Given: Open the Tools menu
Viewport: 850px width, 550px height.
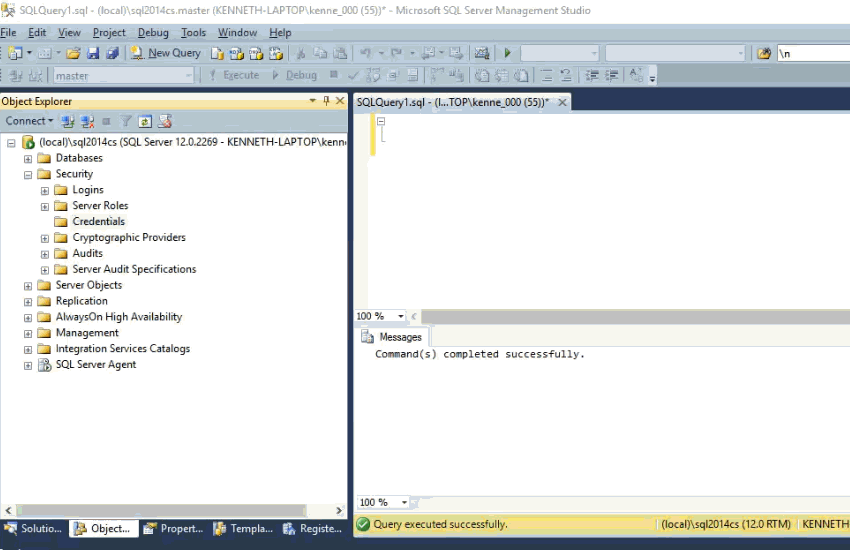Looking at the screenshot, I should pyautogui.click(x=193, y=33).
